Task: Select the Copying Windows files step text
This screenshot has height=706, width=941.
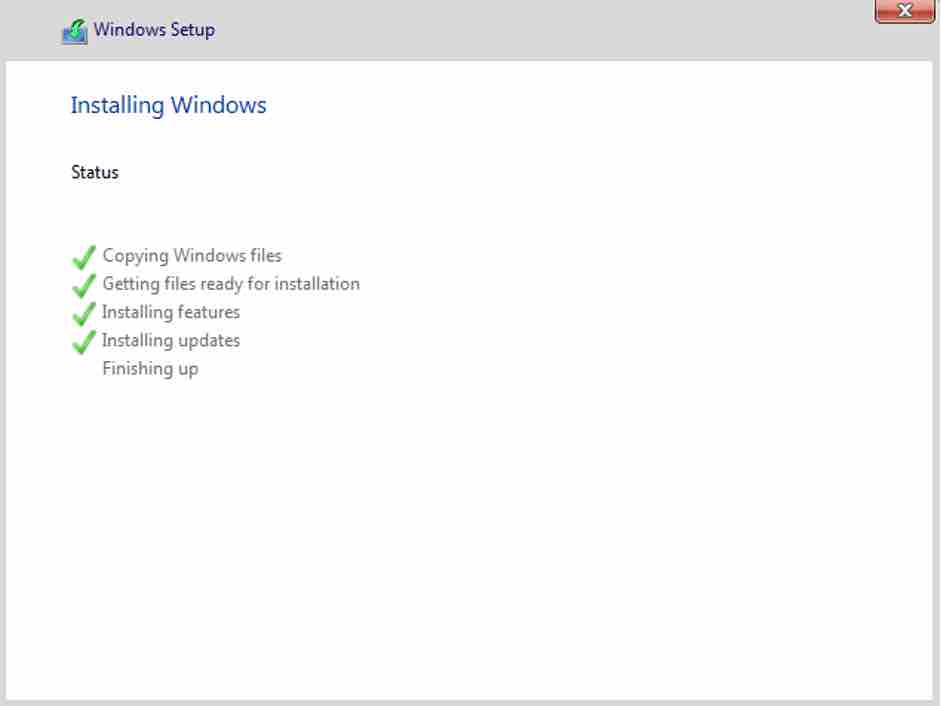Action: [192, 256]
